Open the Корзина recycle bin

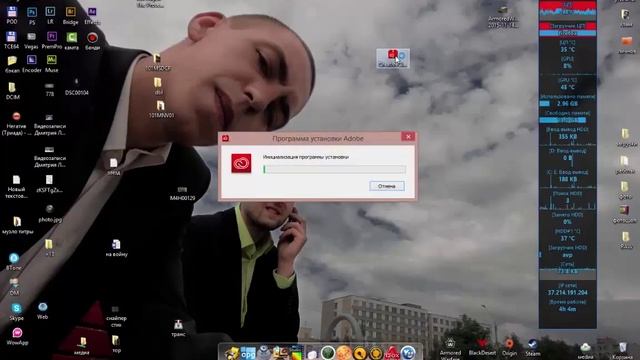click(622, 350)
